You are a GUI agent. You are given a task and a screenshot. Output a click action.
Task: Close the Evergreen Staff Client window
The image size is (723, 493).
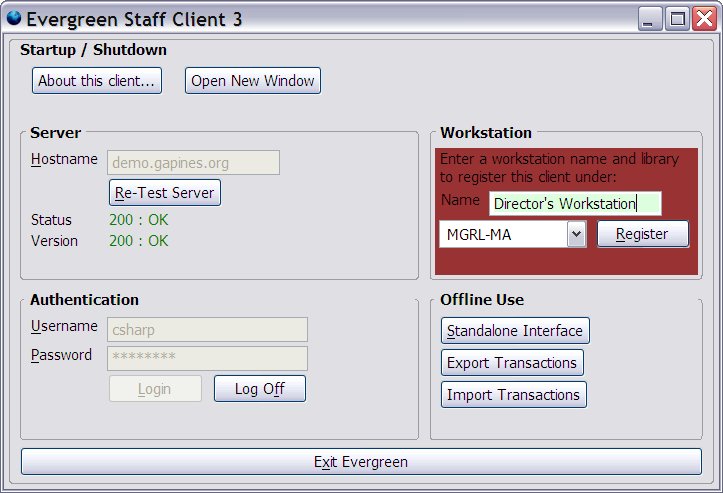point(703,18)
